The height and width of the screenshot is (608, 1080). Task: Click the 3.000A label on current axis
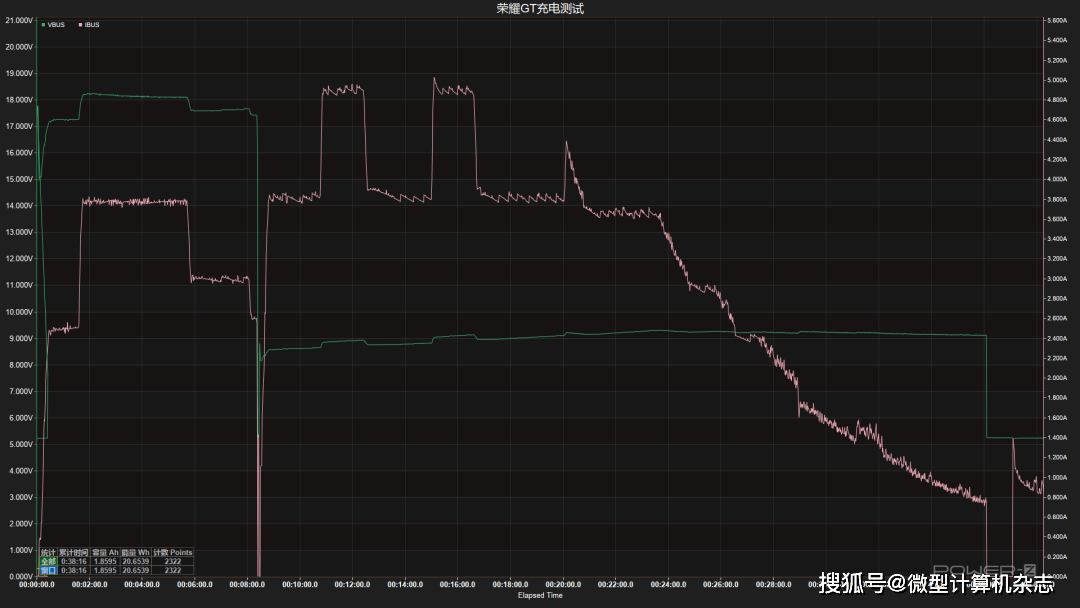click(1057, 279)
